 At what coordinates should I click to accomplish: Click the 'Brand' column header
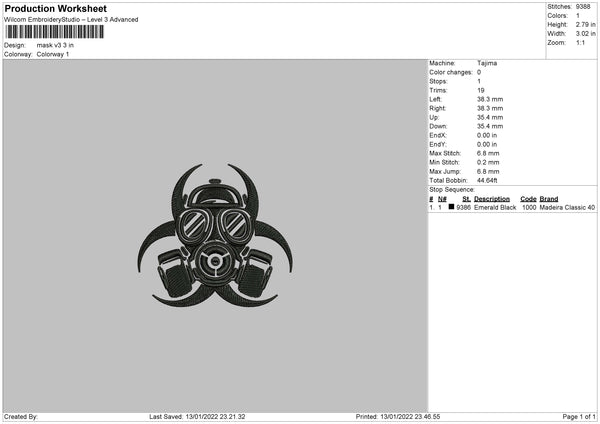click(549, 199)
